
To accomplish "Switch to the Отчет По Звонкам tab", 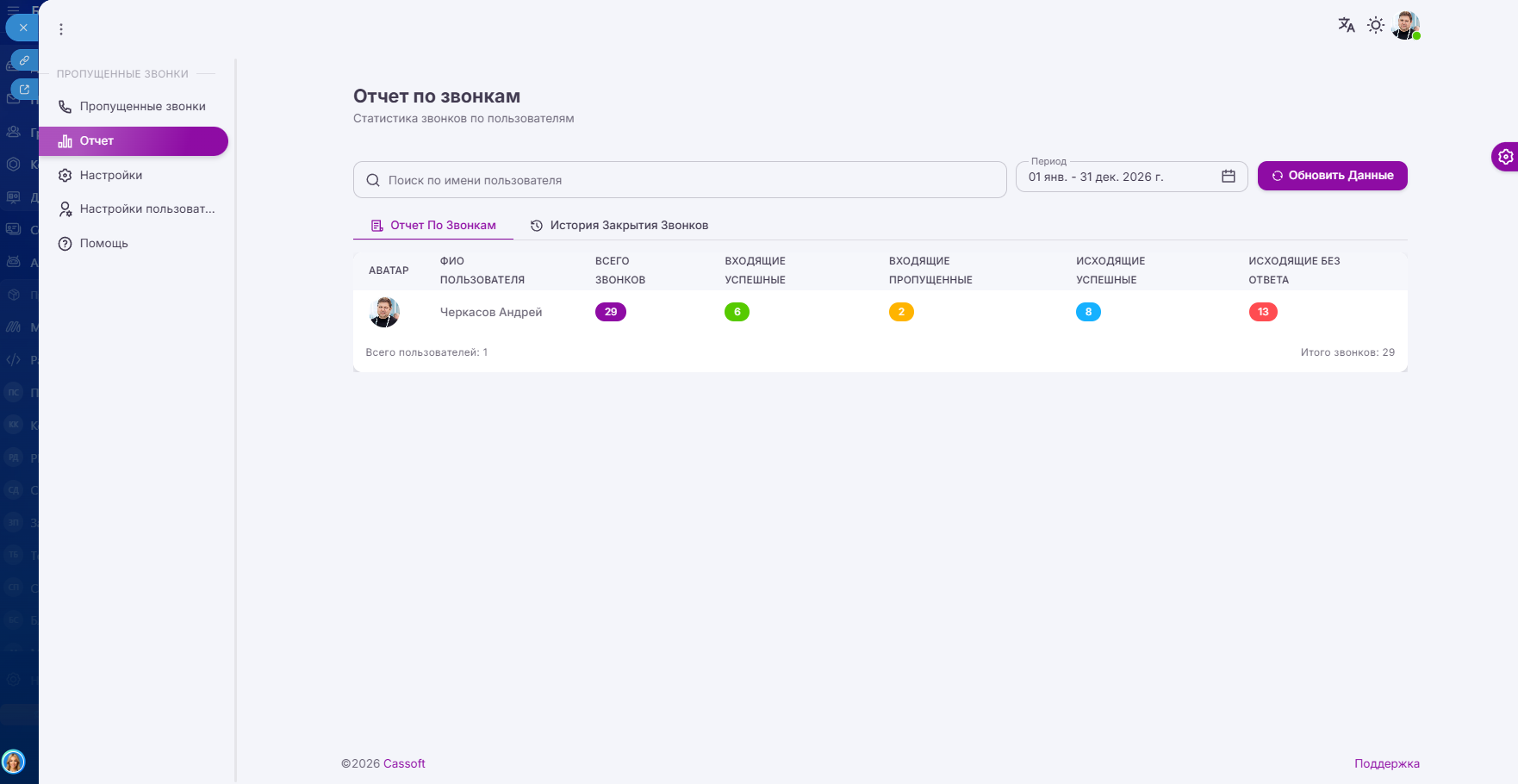I will (x=433, y=226).
